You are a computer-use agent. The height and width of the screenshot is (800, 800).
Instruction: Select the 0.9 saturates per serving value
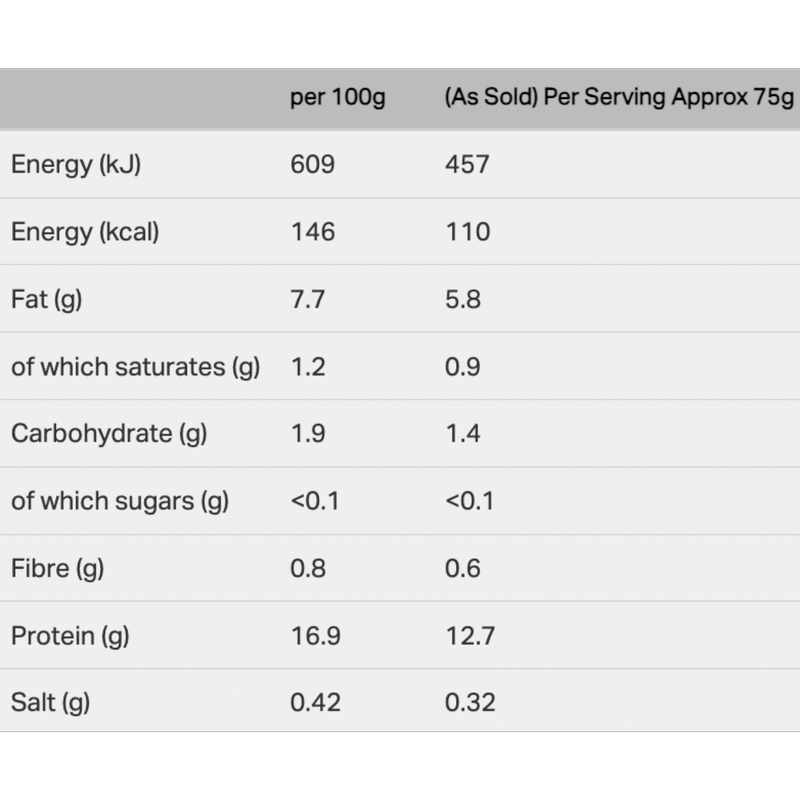coord(462,367)
